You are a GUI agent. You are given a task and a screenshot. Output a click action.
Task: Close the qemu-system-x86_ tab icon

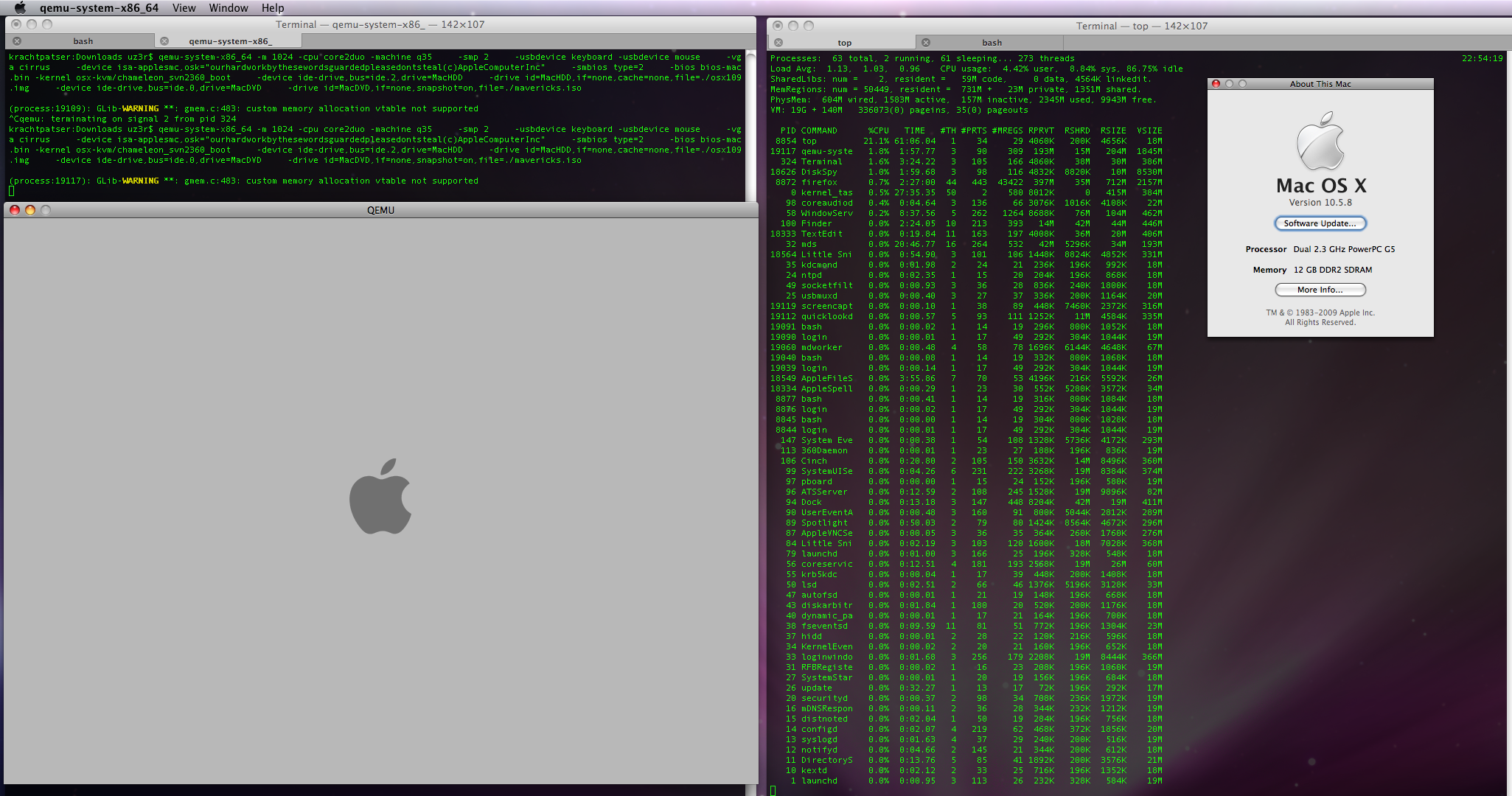(x=164, y=41)
